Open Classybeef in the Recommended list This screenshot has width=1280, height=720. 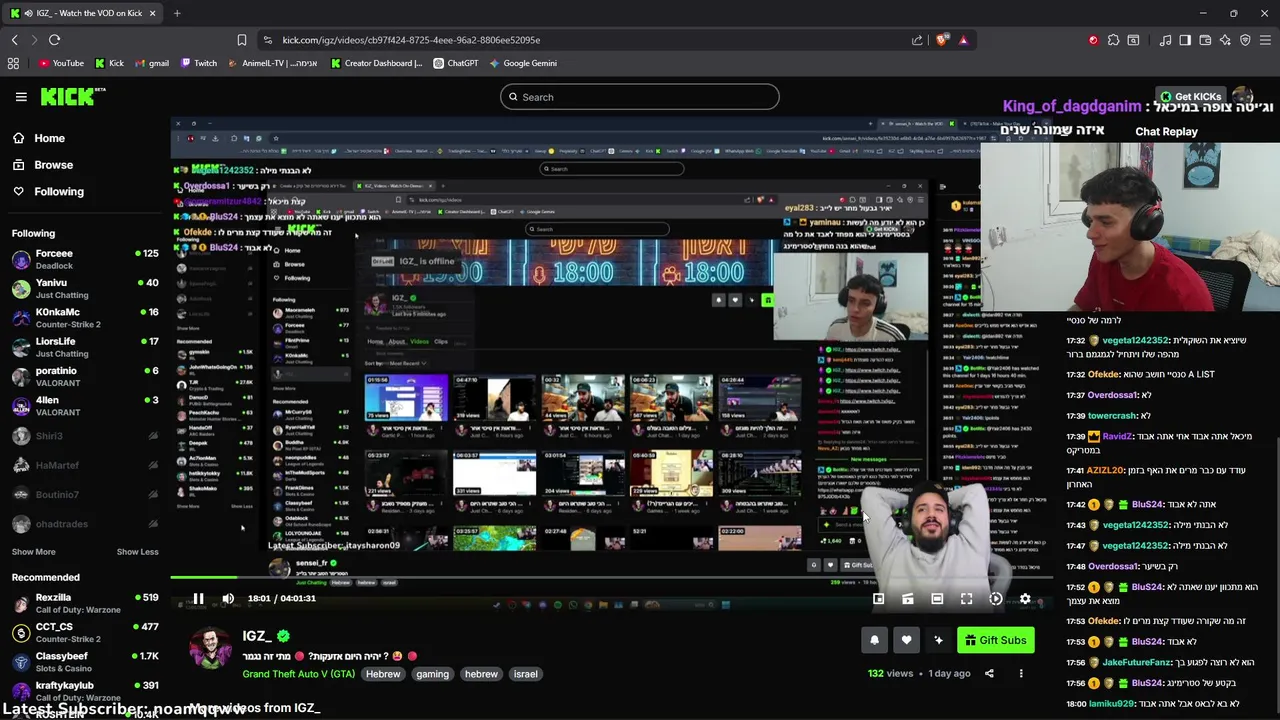pos(84,661)
